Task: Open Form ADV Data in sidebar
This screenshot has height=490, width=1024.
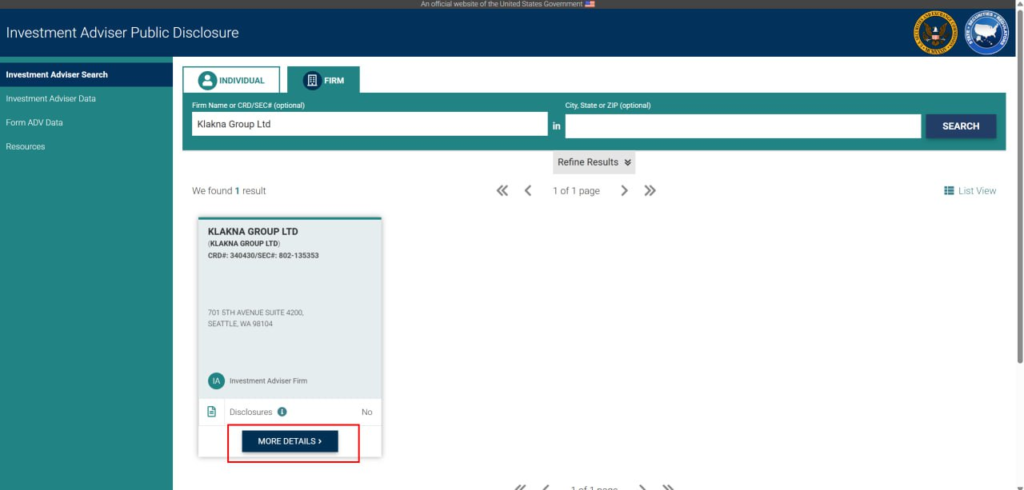Action: pos(35,123)
